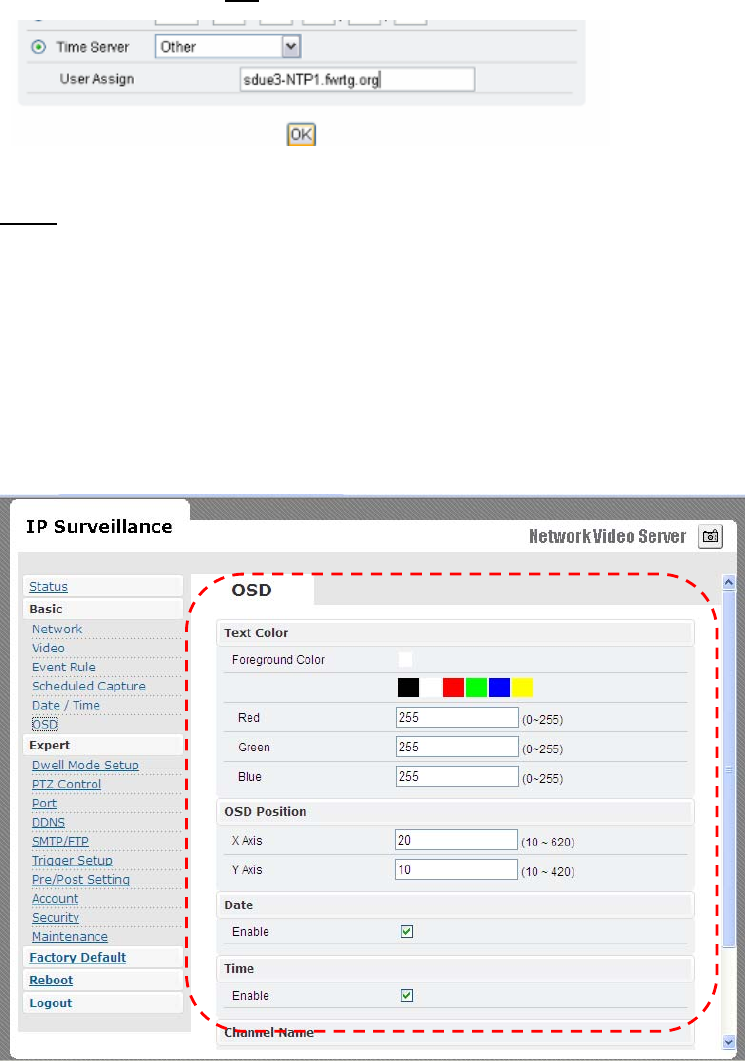Toggle the Time Enable checkbox
This screenshot has width=745, height=1061.
407,995
